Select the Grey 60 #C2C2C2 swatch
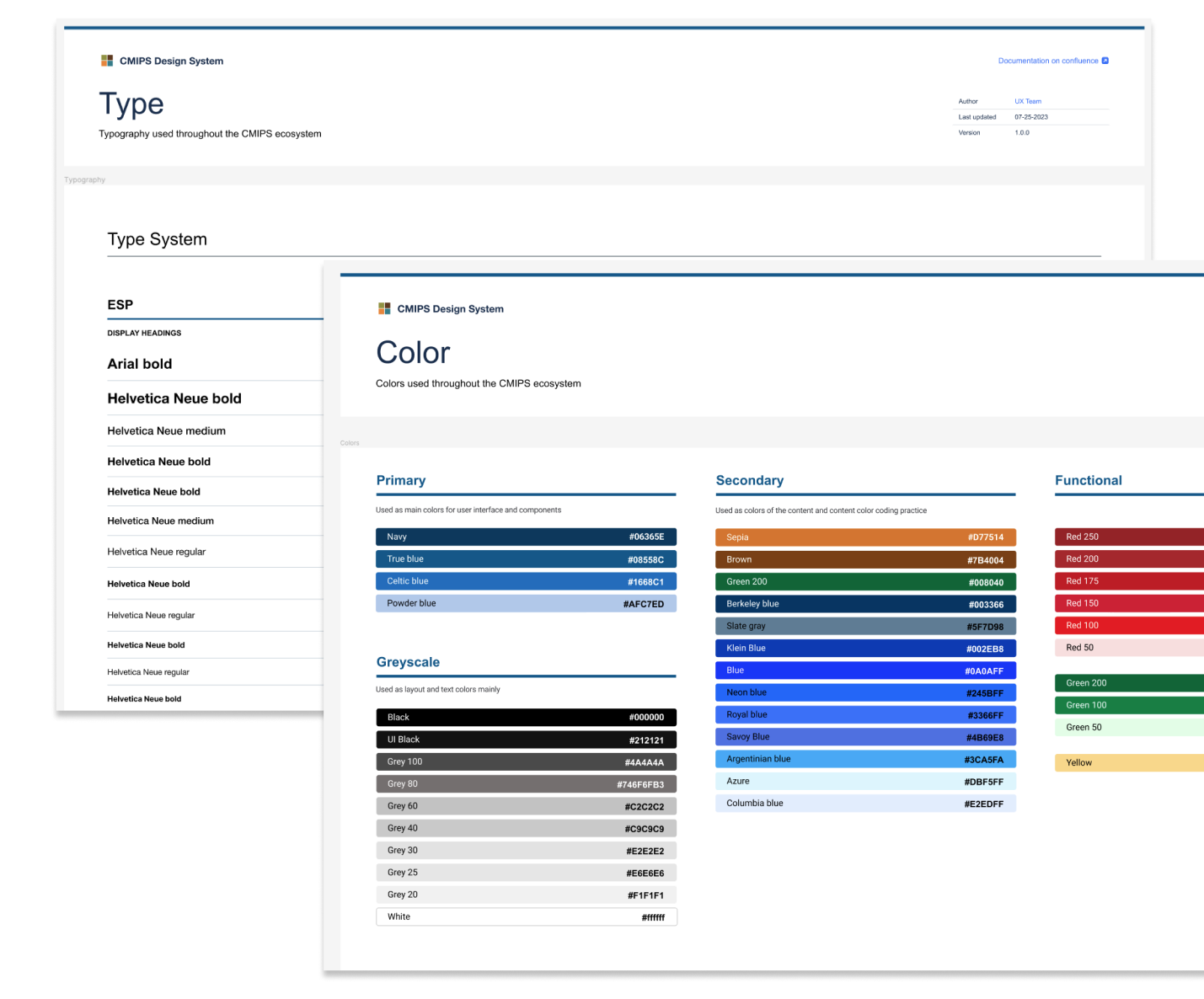Screen dimensions: 1204x999 [526, 806]
